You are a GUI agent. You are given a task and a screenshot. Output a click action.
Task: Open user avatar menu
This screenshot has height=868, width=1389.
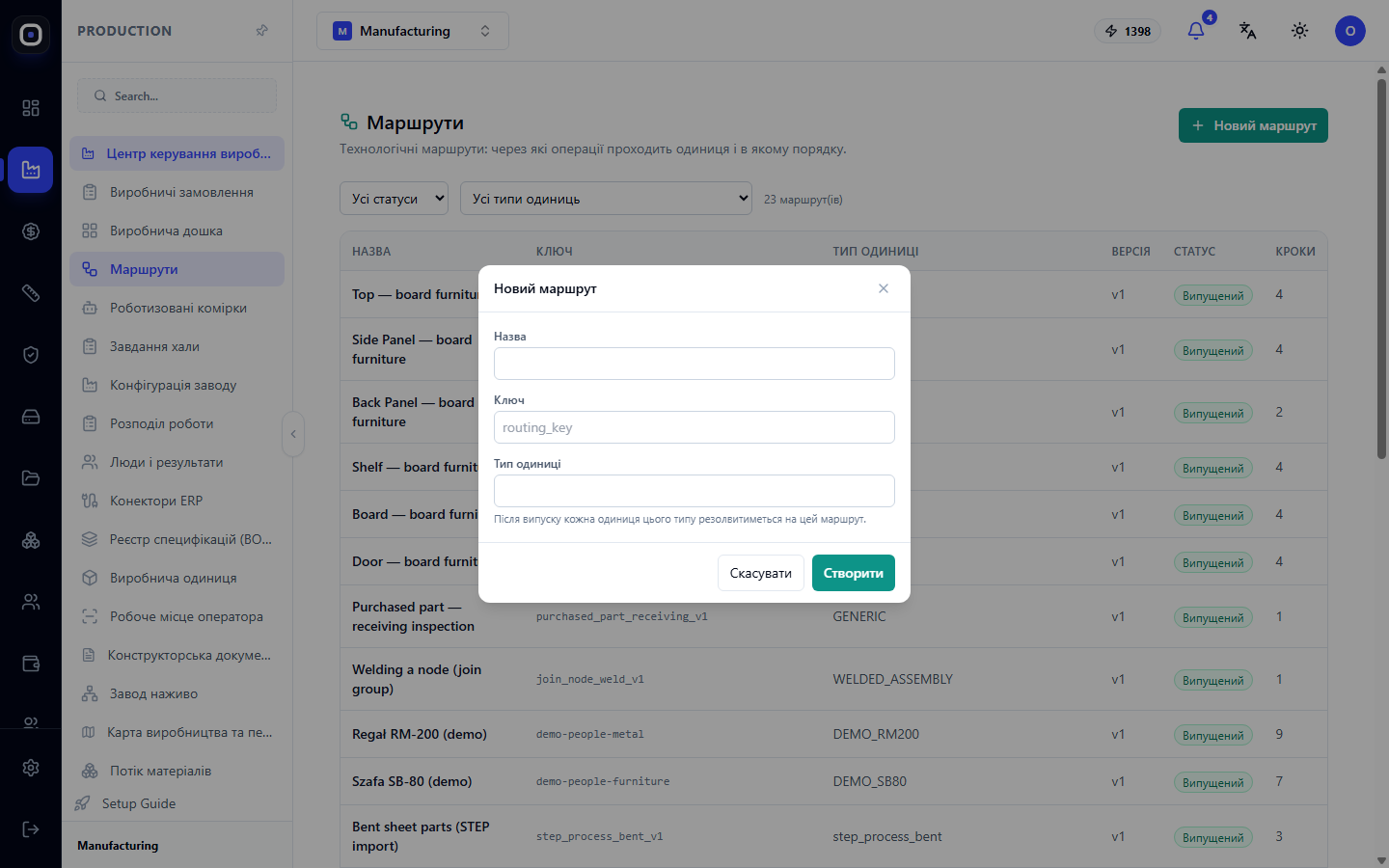(x=1350, y=31)
